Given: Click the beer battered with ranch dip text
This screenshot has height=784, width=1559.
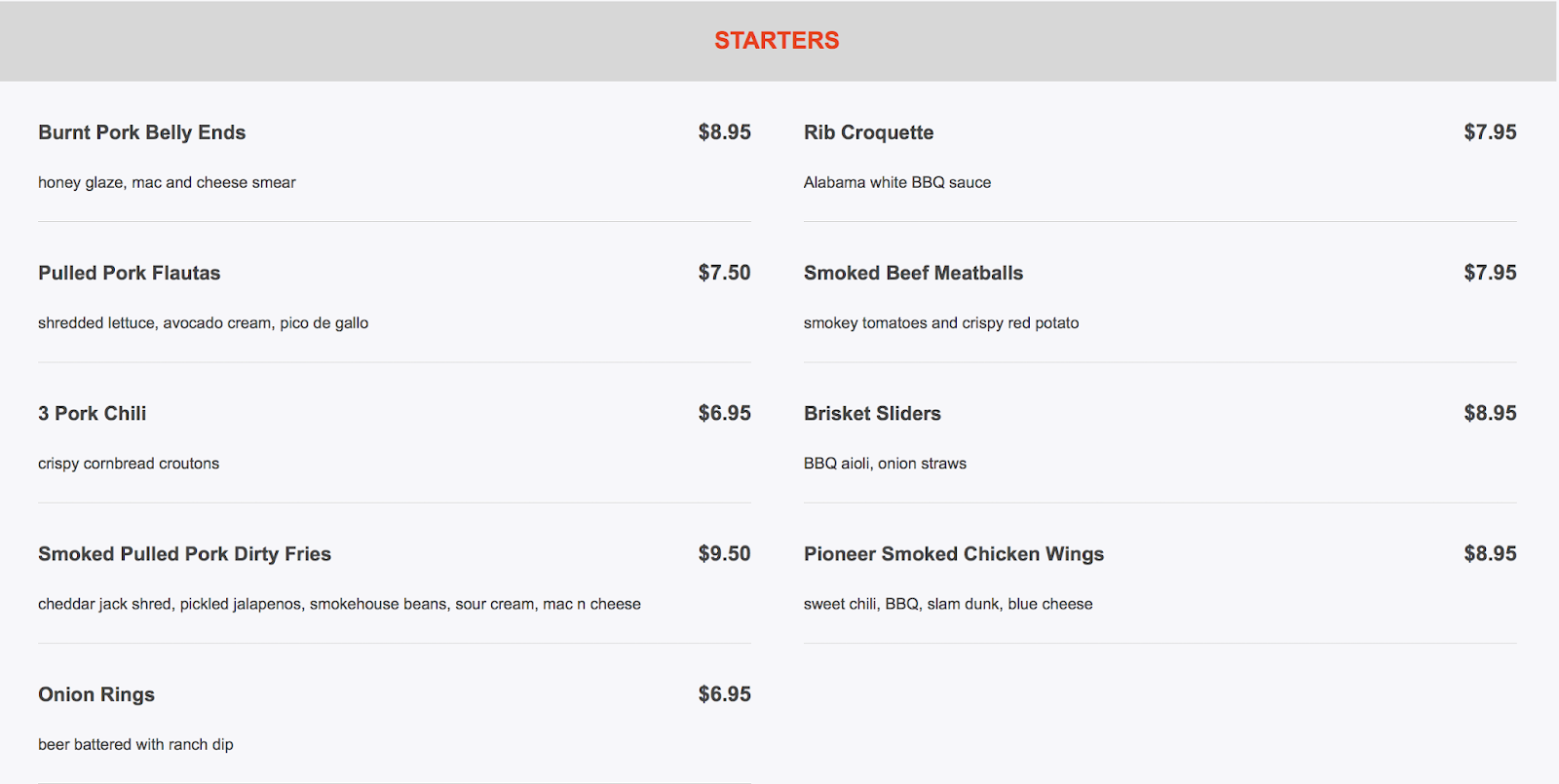Looking at the screenshot, I should 135,744.
